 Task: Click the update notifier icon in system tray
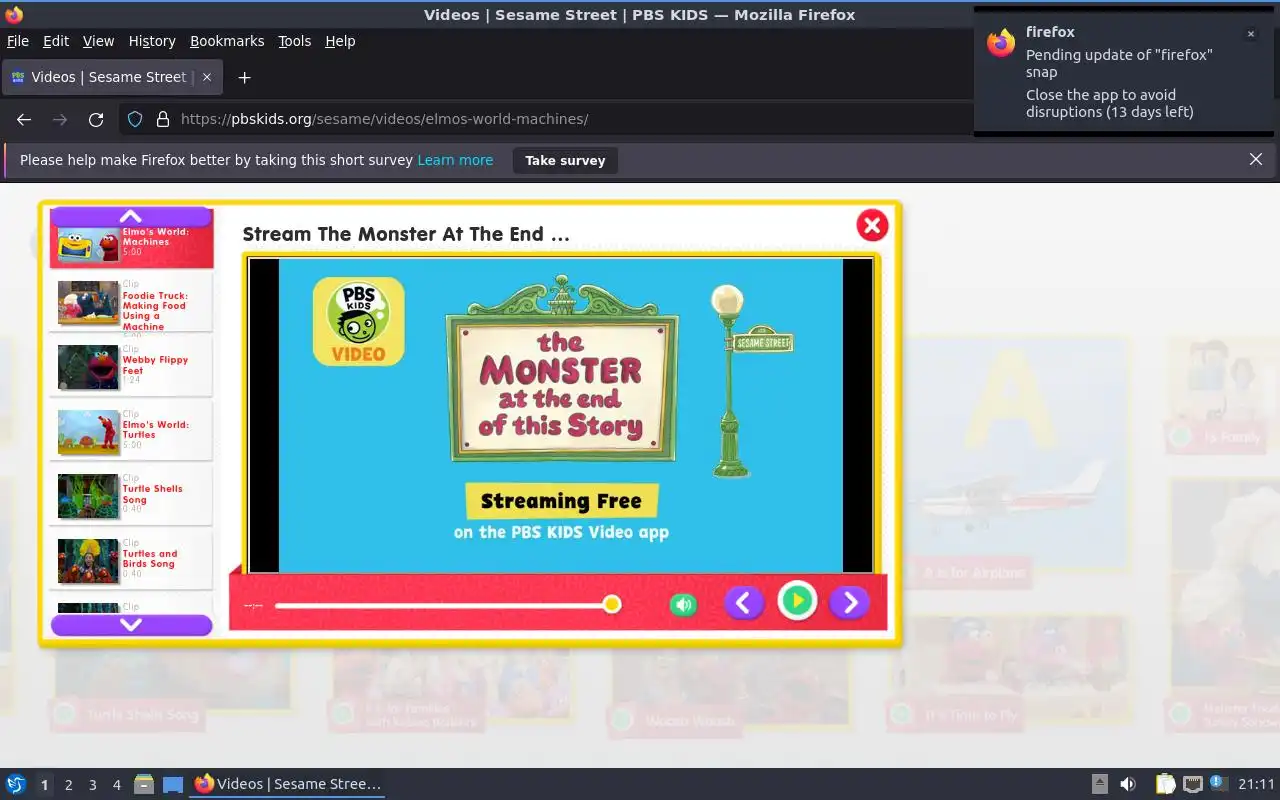(1218, 783)
